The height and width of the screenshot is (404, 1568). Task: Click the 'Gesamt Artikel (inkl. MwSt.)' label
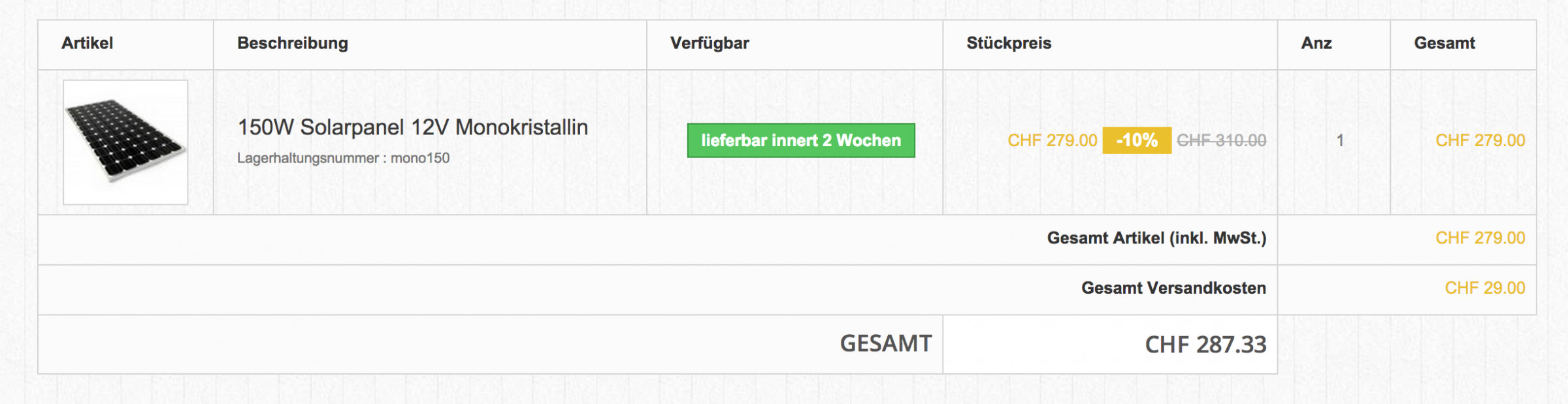(x=1156, y=238)
